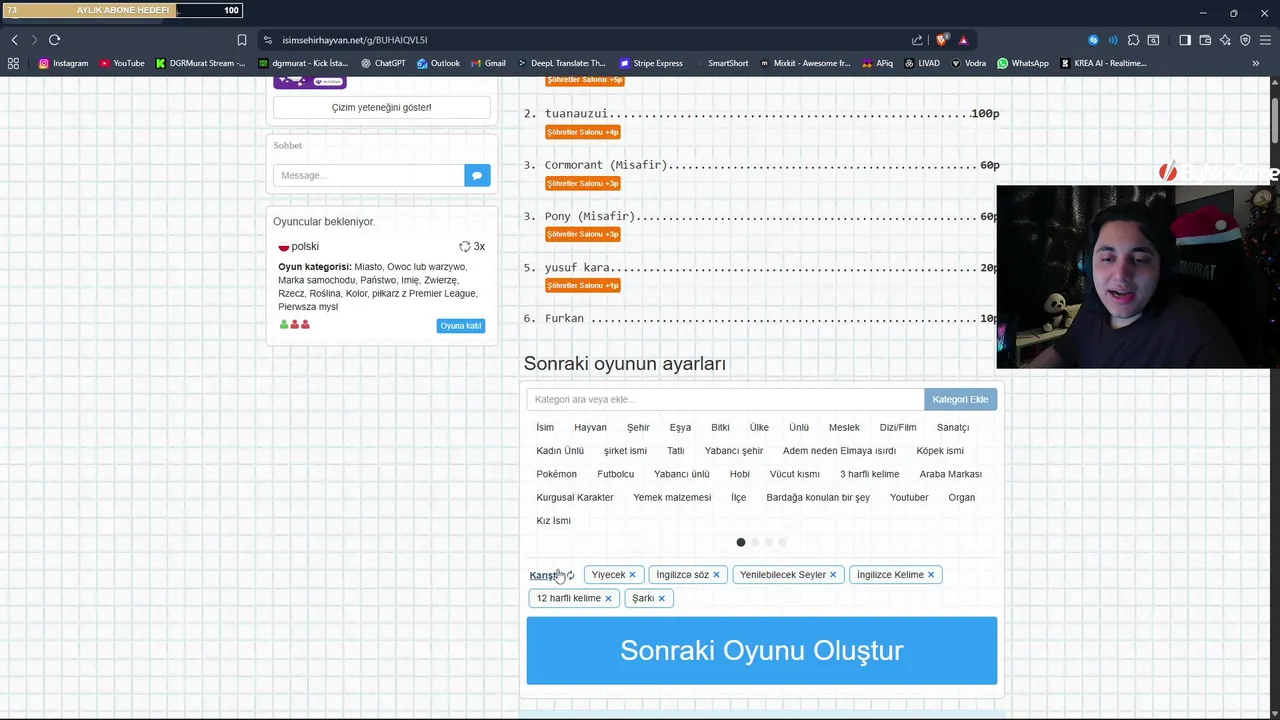Remove the 12 harfli kelime tag
The image size is (1280, 720).
pos(608,598)
